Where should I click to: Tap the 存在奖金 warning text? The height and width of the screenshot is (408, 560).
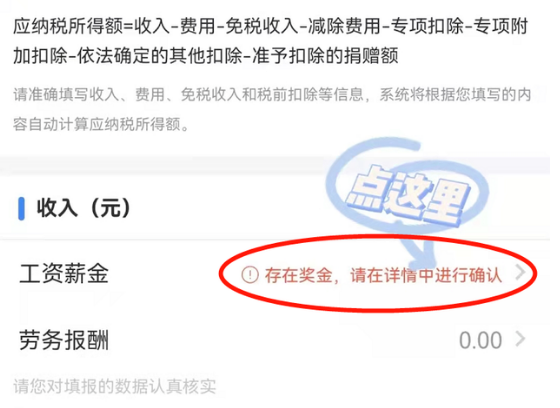(x=299, y=275)
